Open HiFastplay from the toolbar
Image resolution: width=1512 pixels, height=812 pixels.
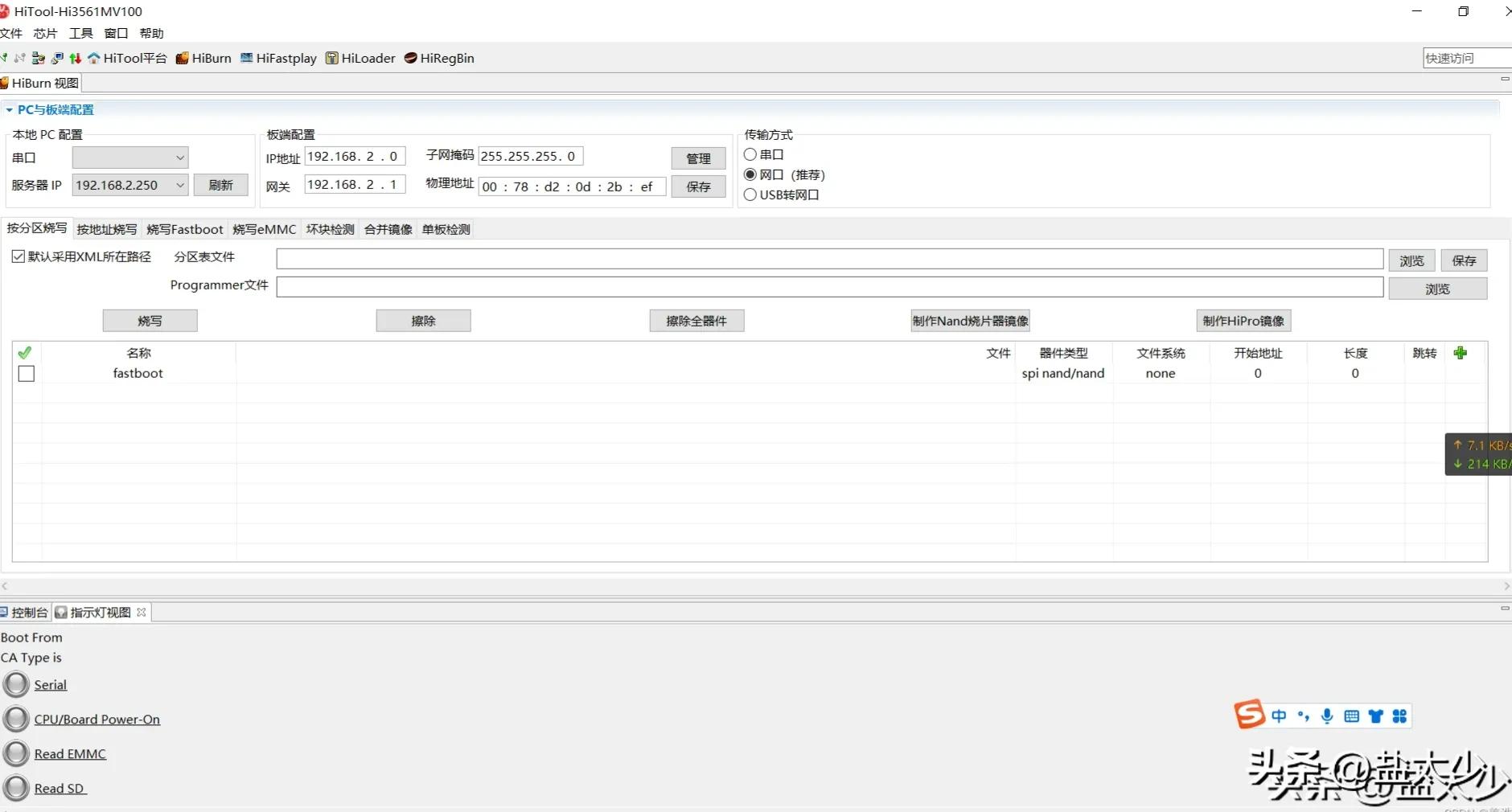click(277, 58)
